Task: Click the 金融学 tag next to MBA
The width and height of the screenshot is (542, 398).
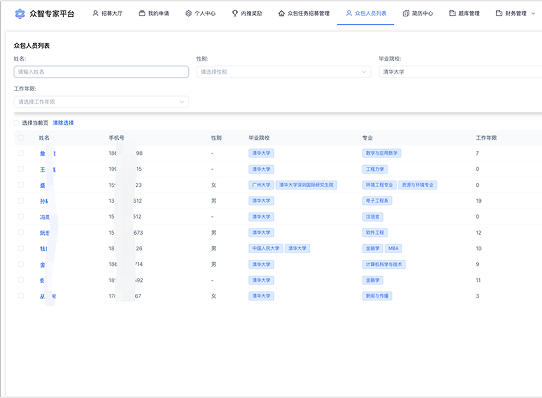Action: coord(373,248)
